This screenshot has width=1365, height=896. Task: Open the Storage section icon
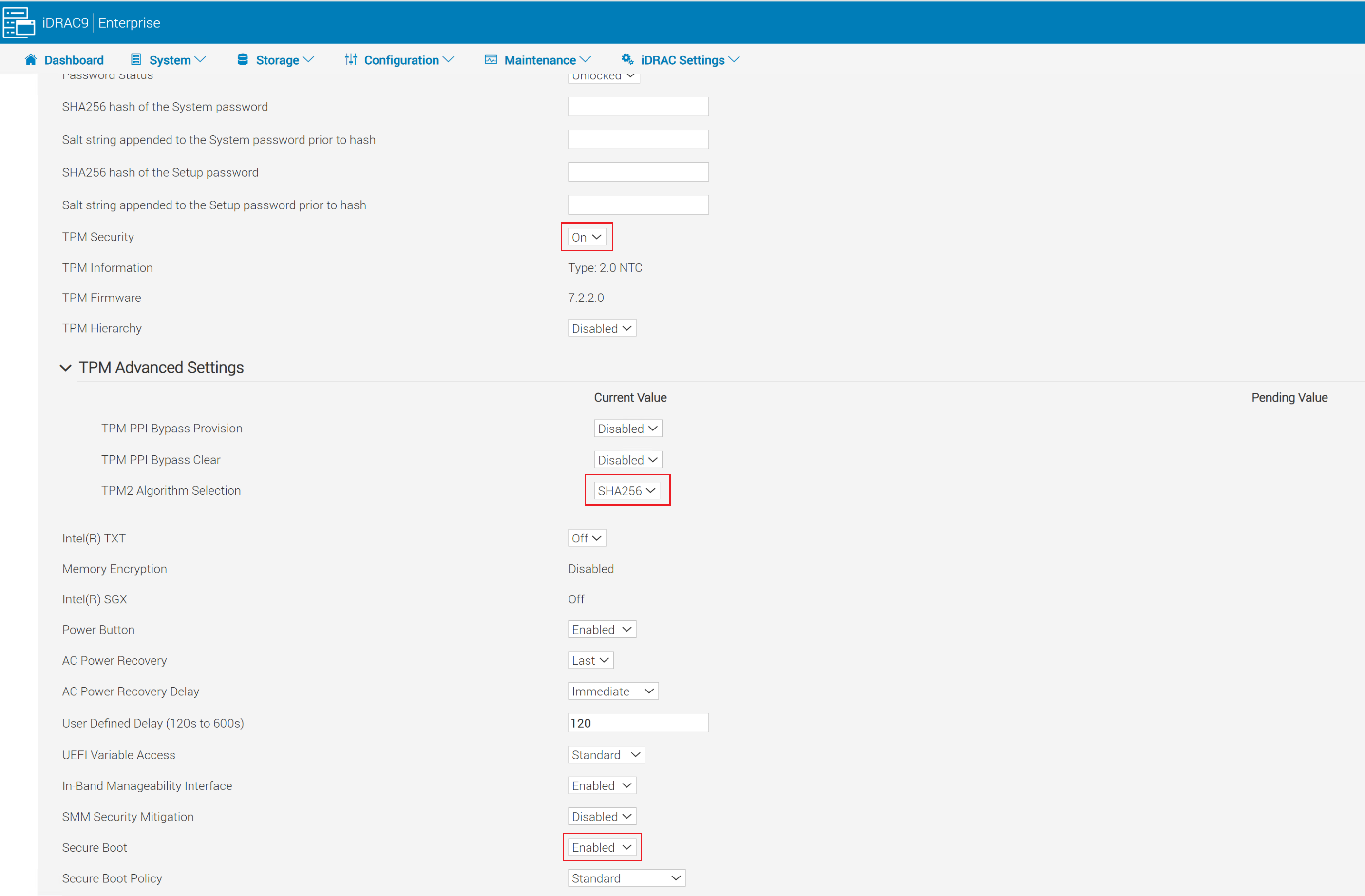[x=243, y=58]
